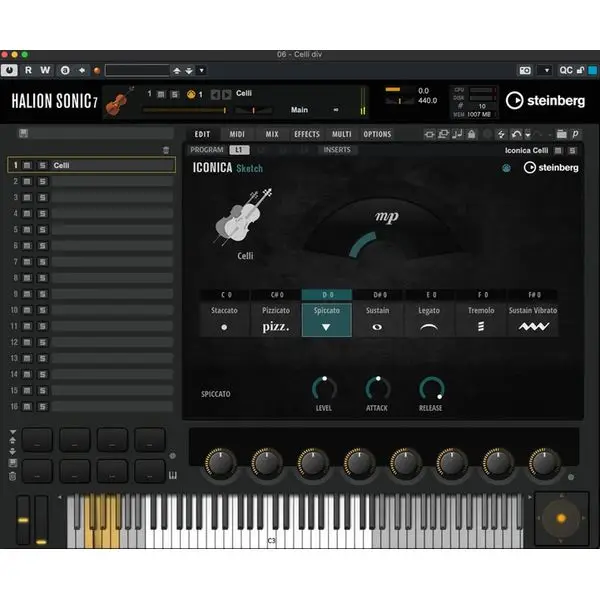The image size is (600, 600).
Task: Pick the Sustain Vibrato articulation
Action: (533, 318)
